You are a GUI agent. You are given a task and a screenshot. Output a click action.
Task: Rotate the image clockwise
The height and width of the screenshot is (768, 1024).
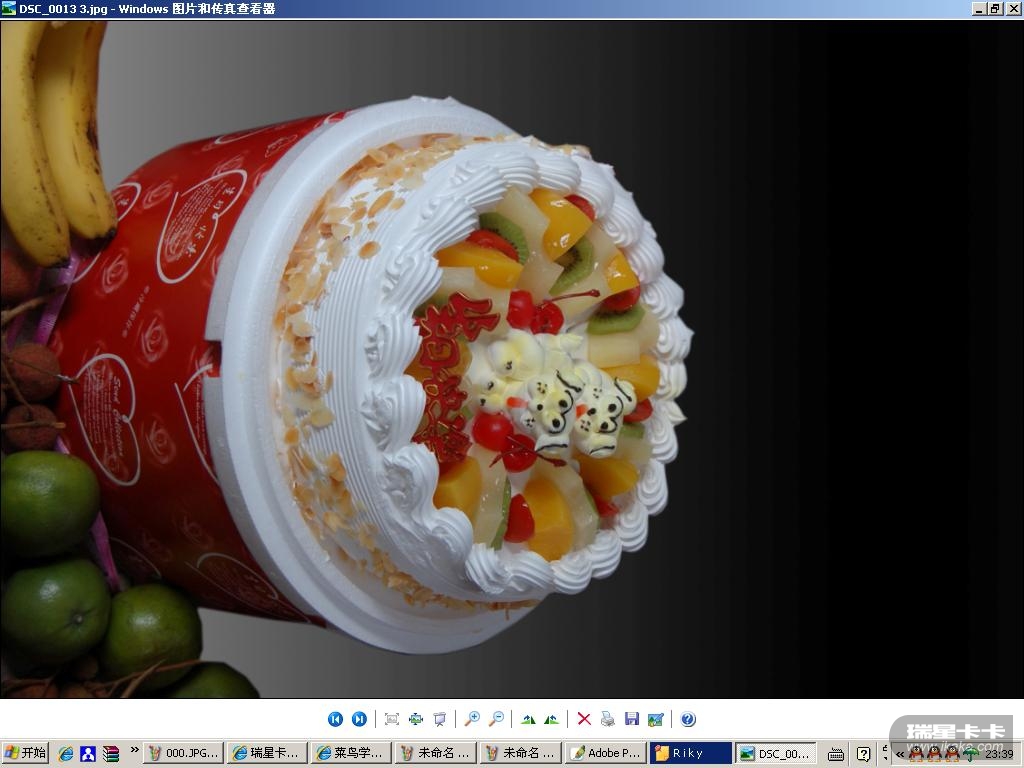tap(528, 719)
